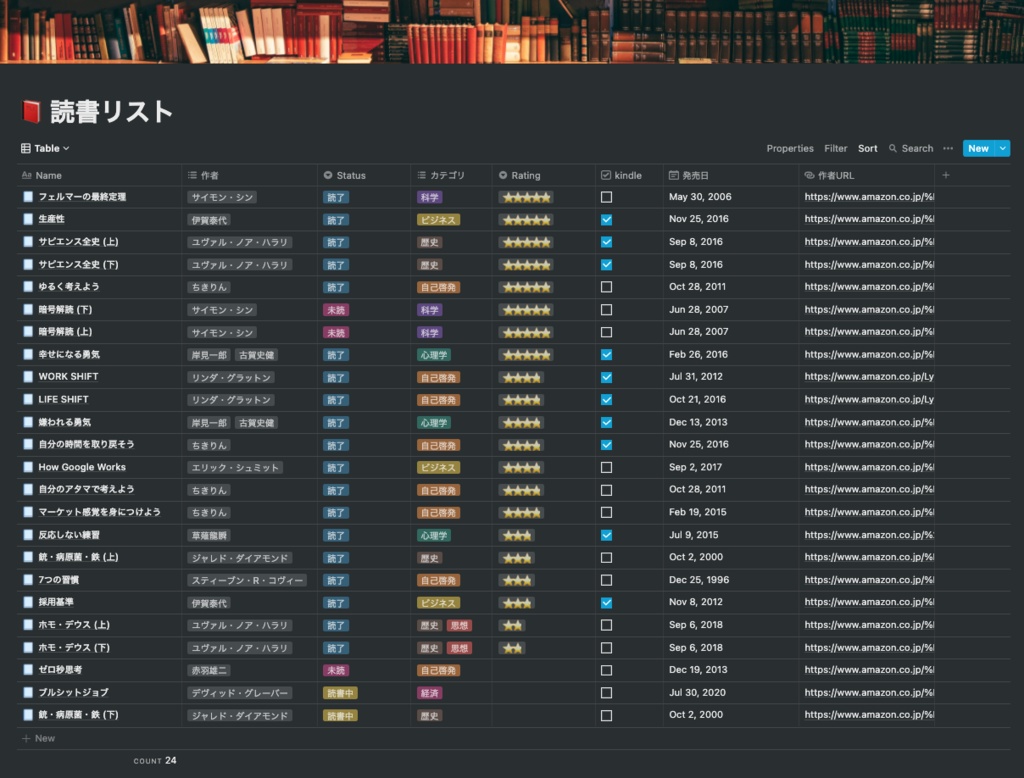The image size is (1024, 778).
Task: Click author tag デヴィッド・グレーバー
Action: (x=240, y=693)
